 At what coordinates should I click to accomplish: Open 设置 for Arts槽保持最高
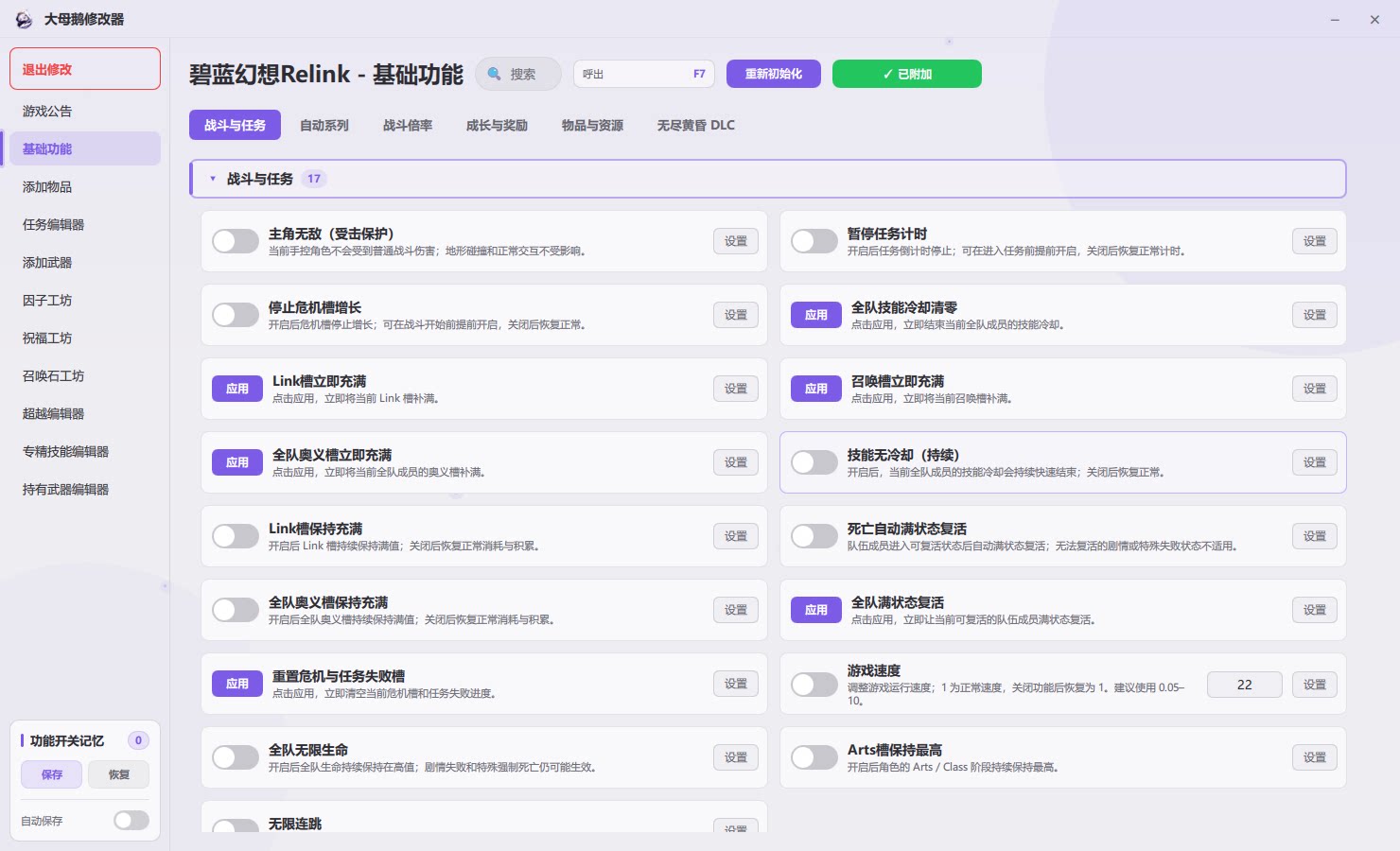(1315, 757)
